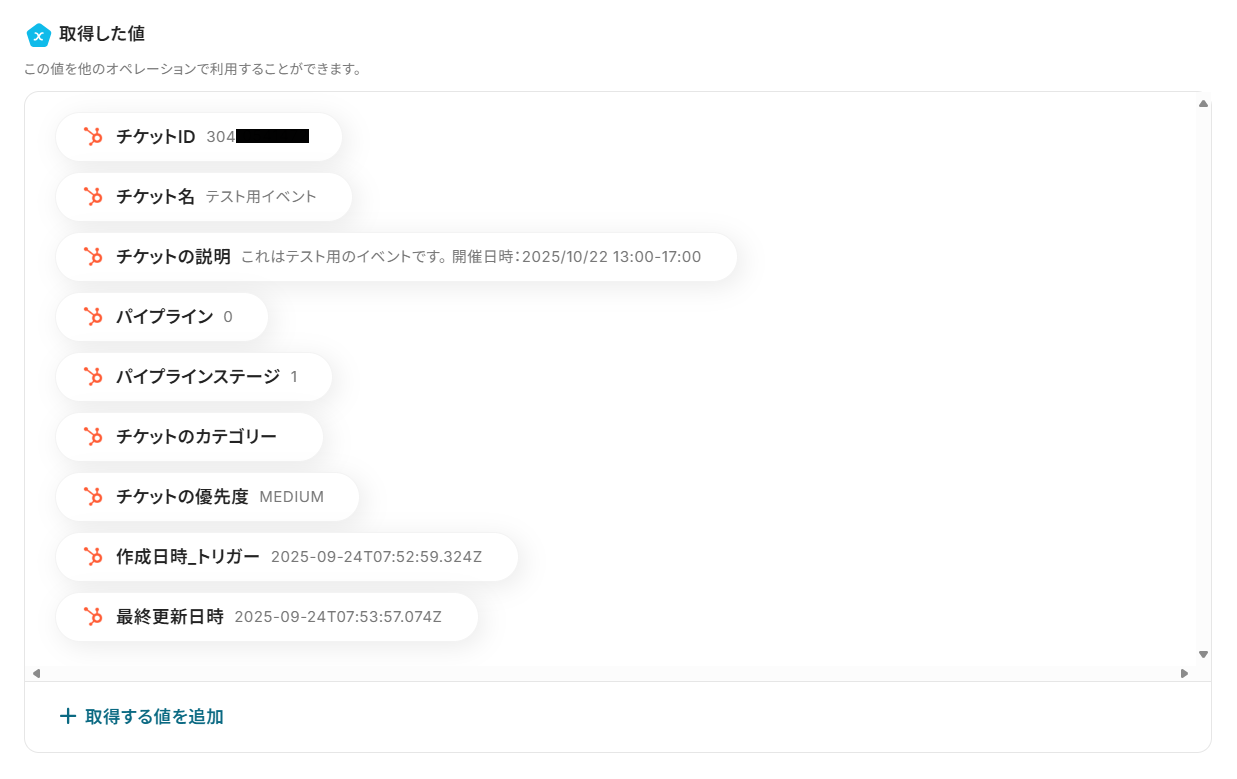Select the 最終更新日時 timestamp value chip
The width and height of the screenshot is (1237, 779).
pyautogui.click(x=278, y=617)
